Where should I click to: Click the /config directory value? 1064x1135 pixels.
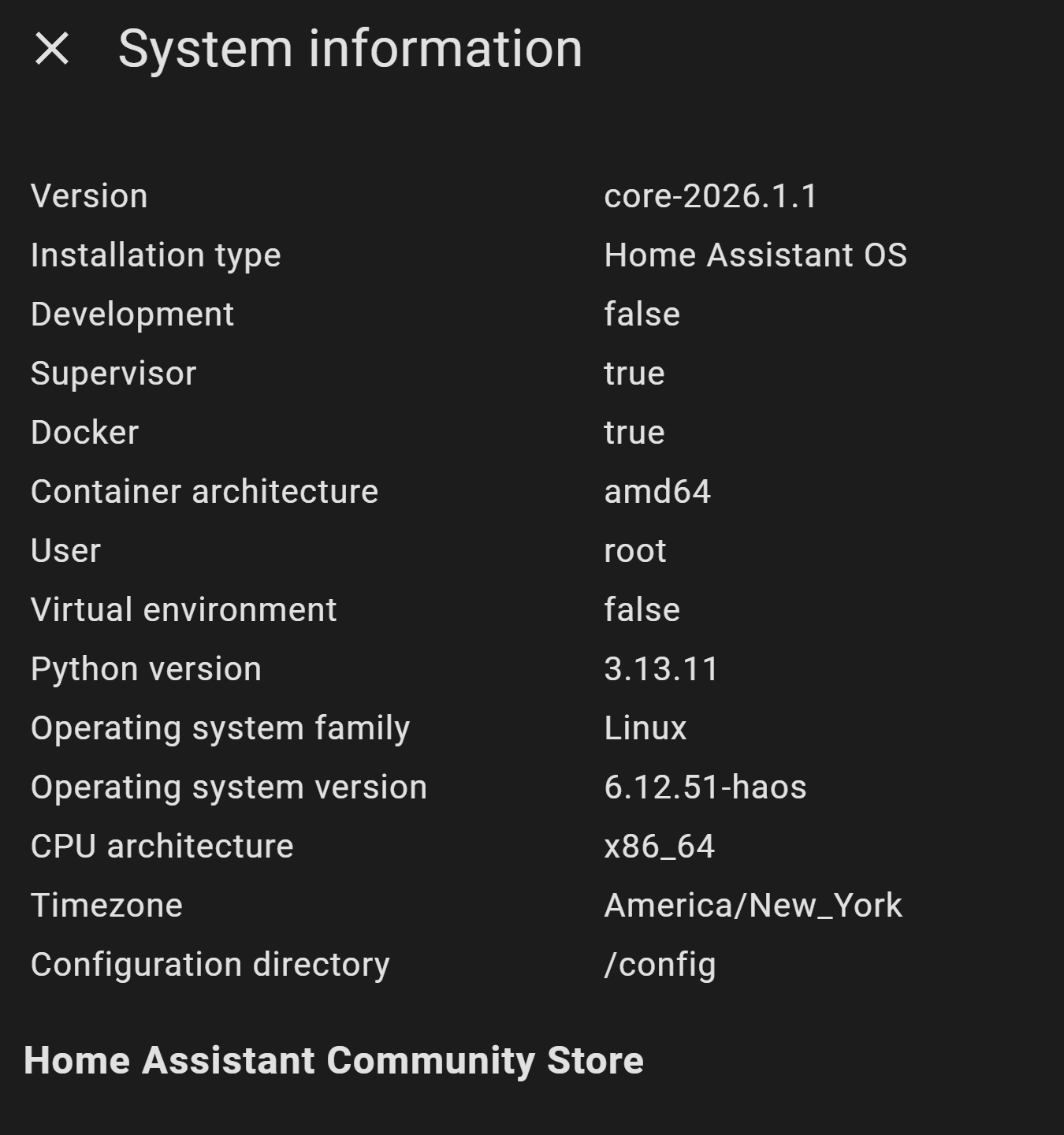[660, 965]
